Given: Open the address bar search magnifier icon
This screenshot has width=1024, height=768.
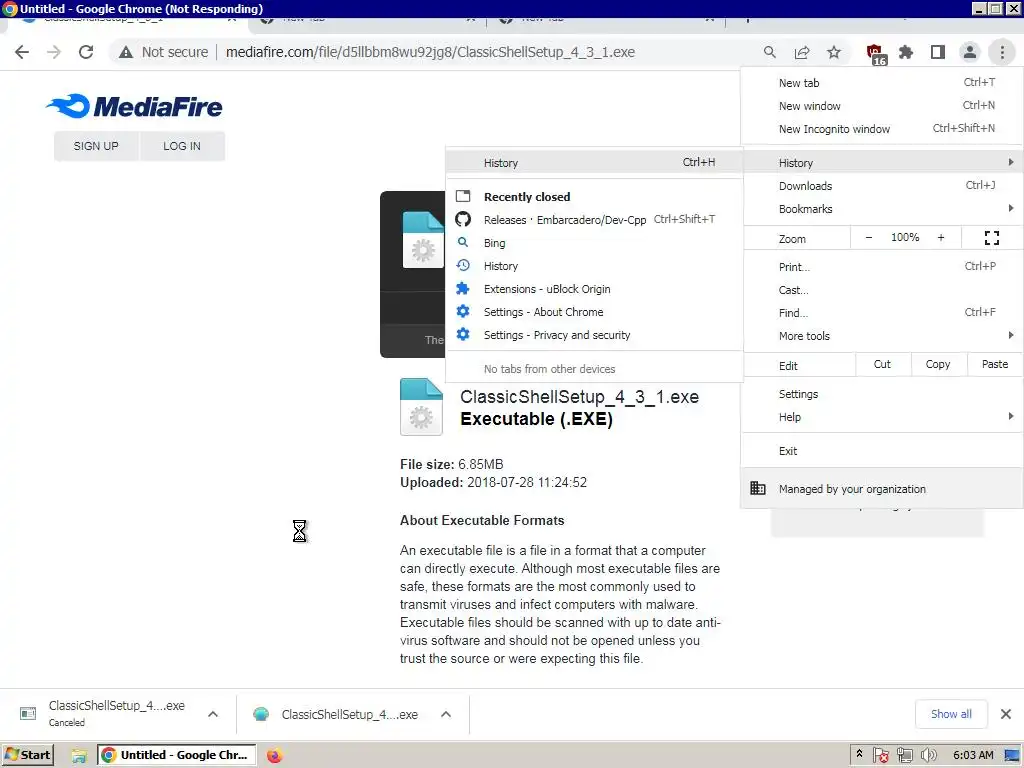Looking at the screenshot, I should click(x=770, y=52).
